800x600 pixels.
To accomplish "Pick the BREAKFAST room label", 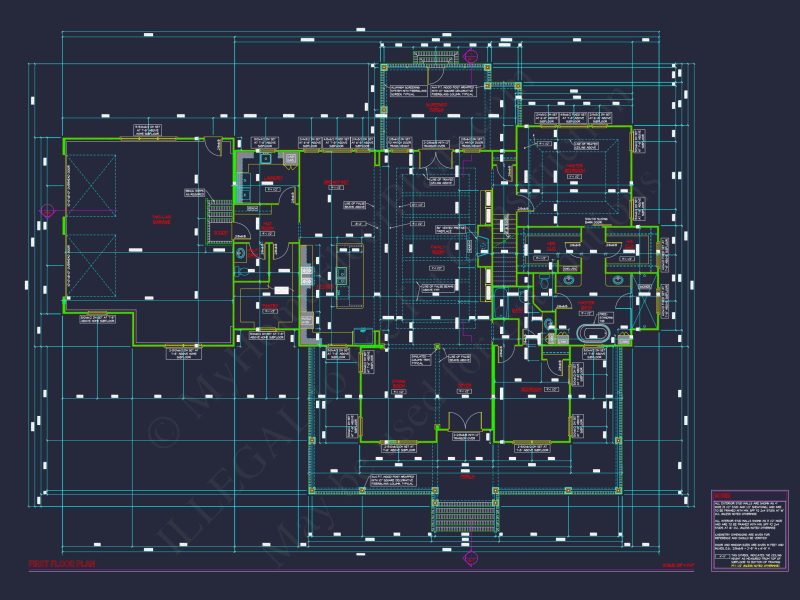I will point(336,182).
